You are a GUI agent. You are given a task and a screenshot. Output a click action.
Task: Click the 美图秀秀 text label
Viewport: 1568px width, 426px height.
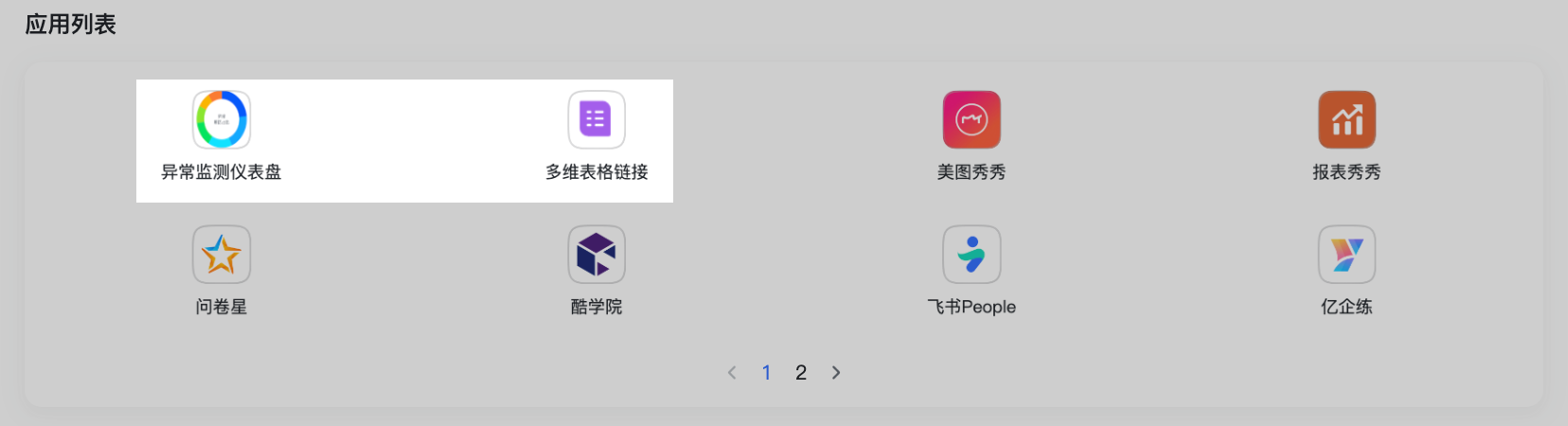971,172
